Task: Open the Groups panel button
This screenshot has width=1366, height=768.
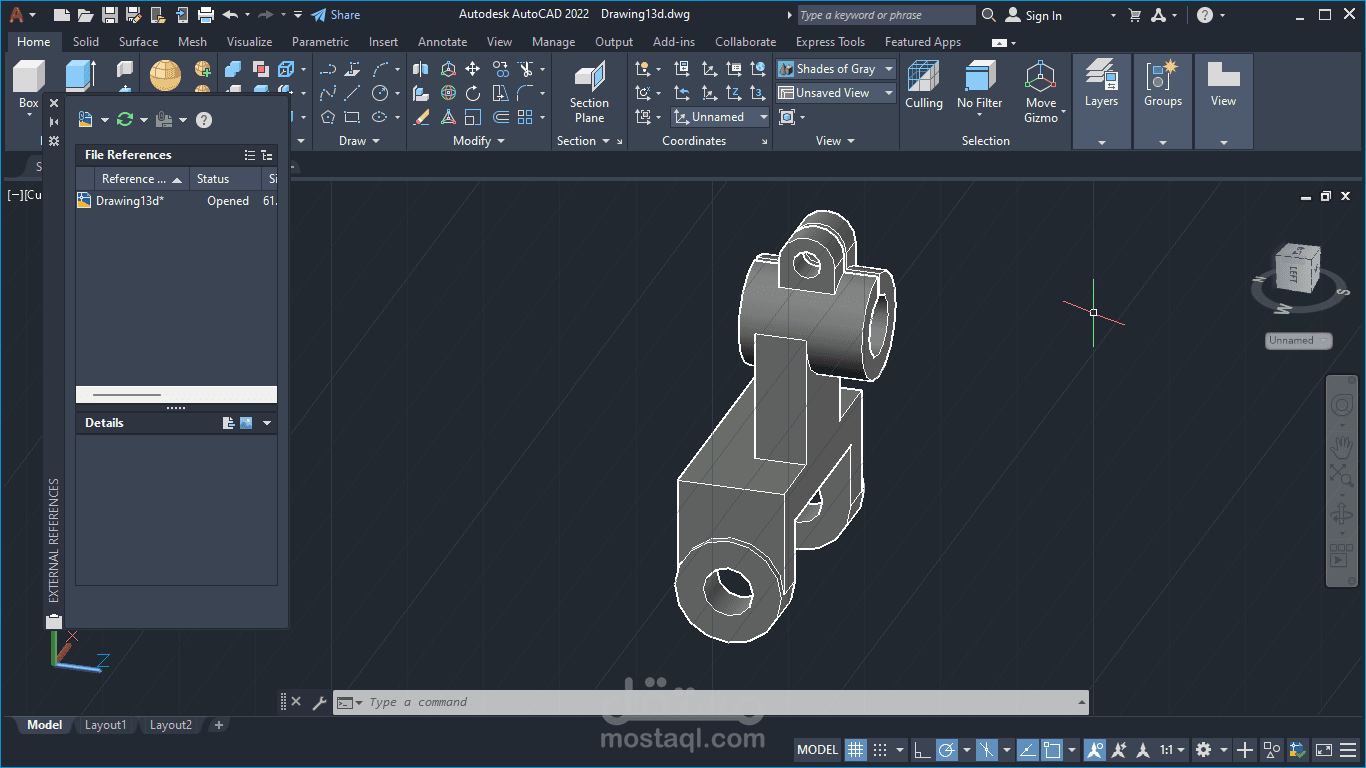Action: [x=1163, y=101]
